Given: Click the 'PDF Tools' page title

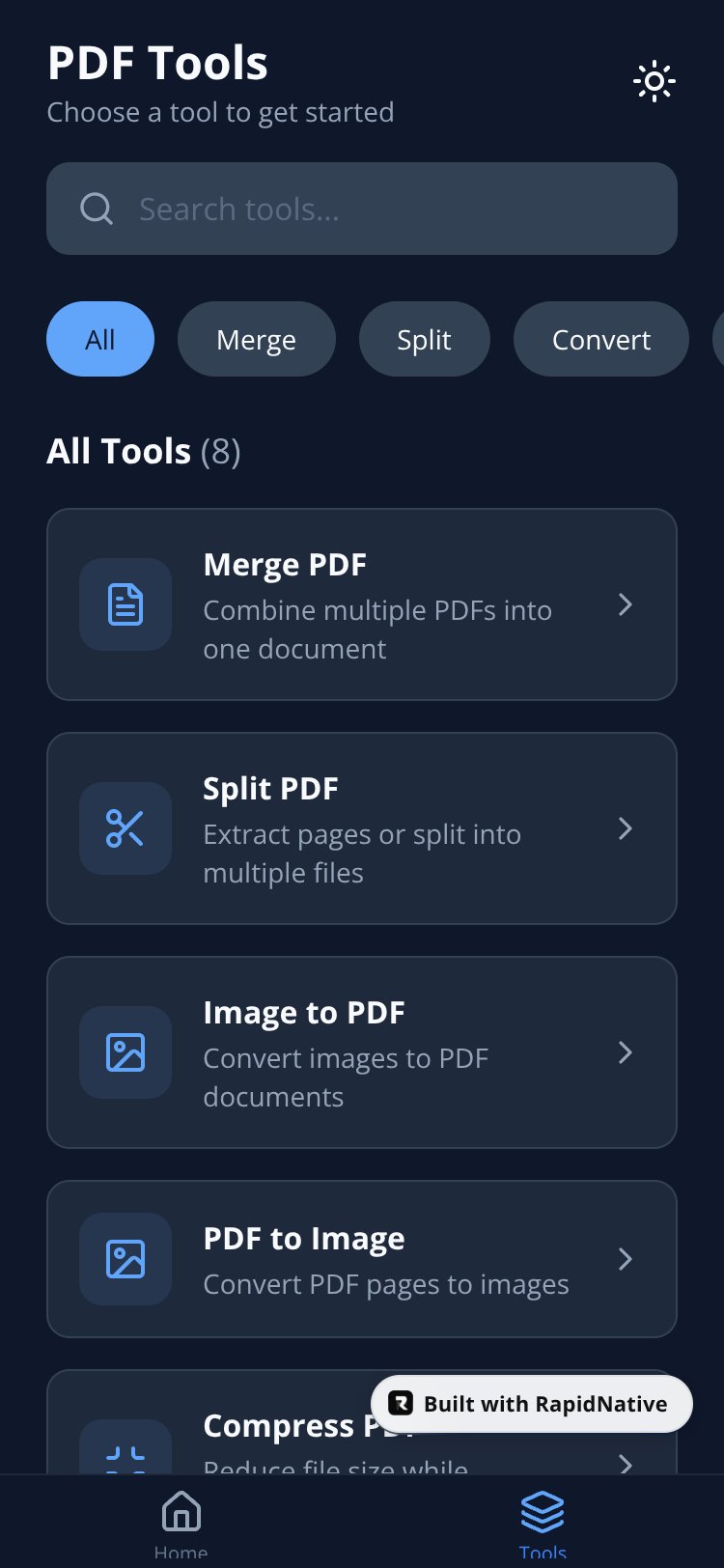Looking at the screenshot, I should (x=157, y=63).
